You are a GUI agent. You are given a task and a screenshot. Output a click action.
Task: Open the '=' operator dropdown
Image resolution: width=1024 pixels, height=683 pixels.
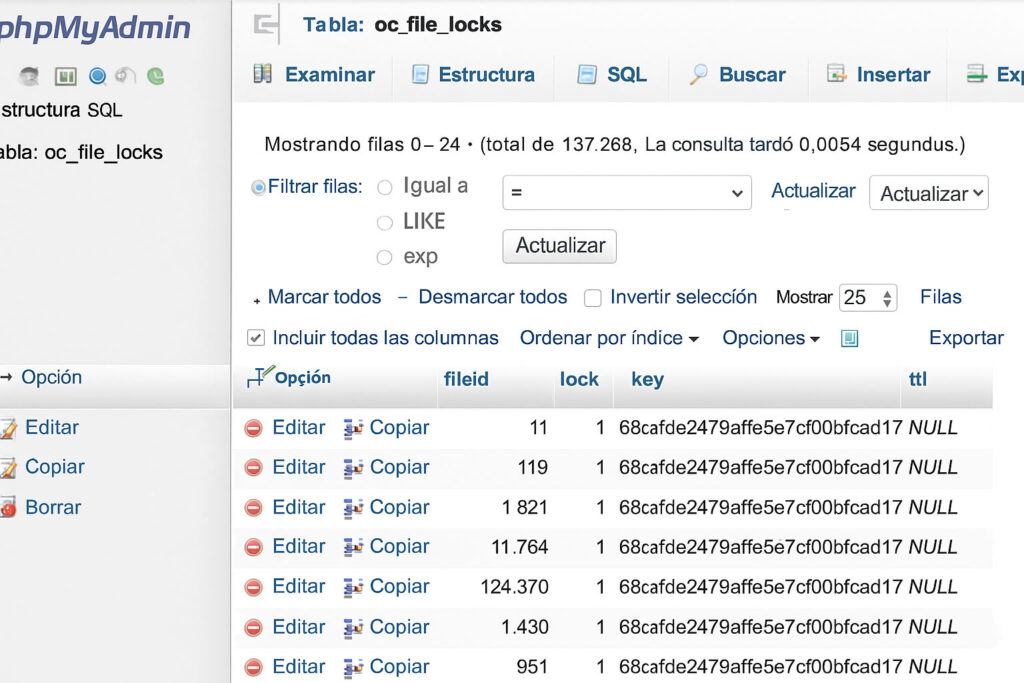627,193
